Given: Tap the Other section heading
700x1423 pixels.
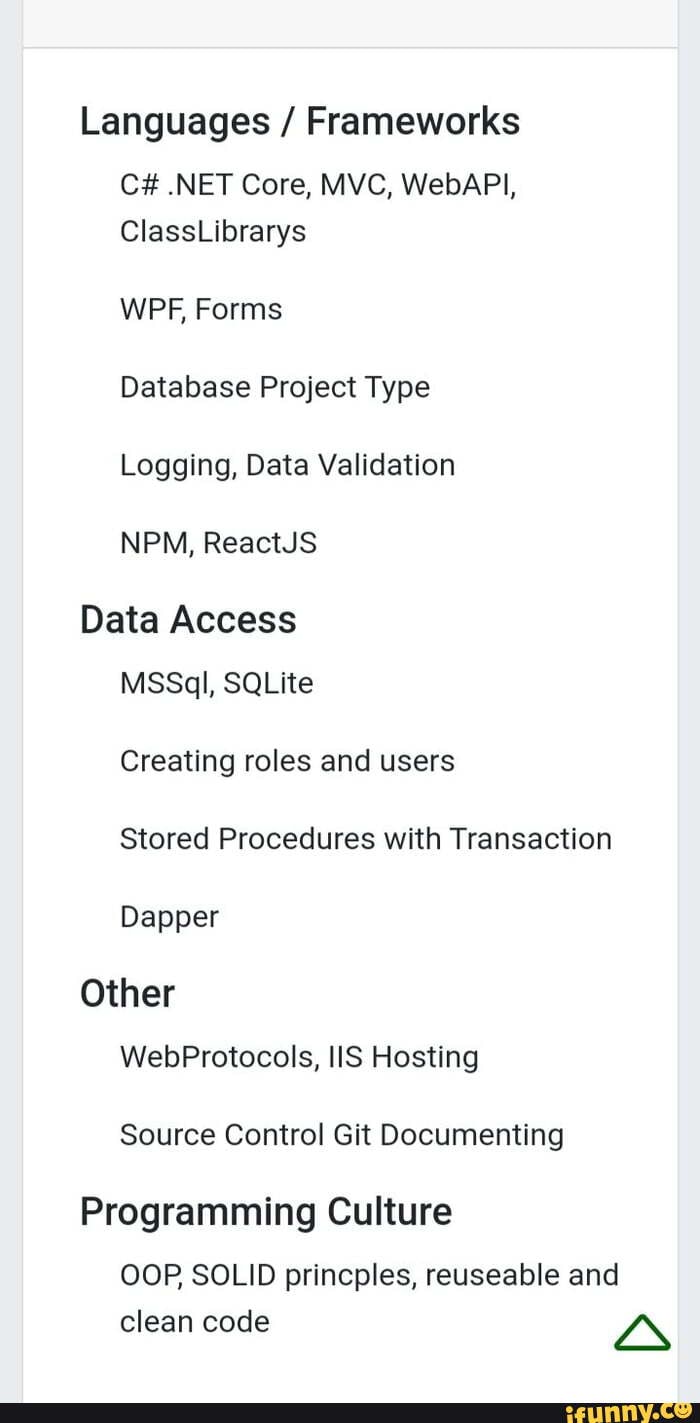Looking at the screenshot, I should click(127, 994).
